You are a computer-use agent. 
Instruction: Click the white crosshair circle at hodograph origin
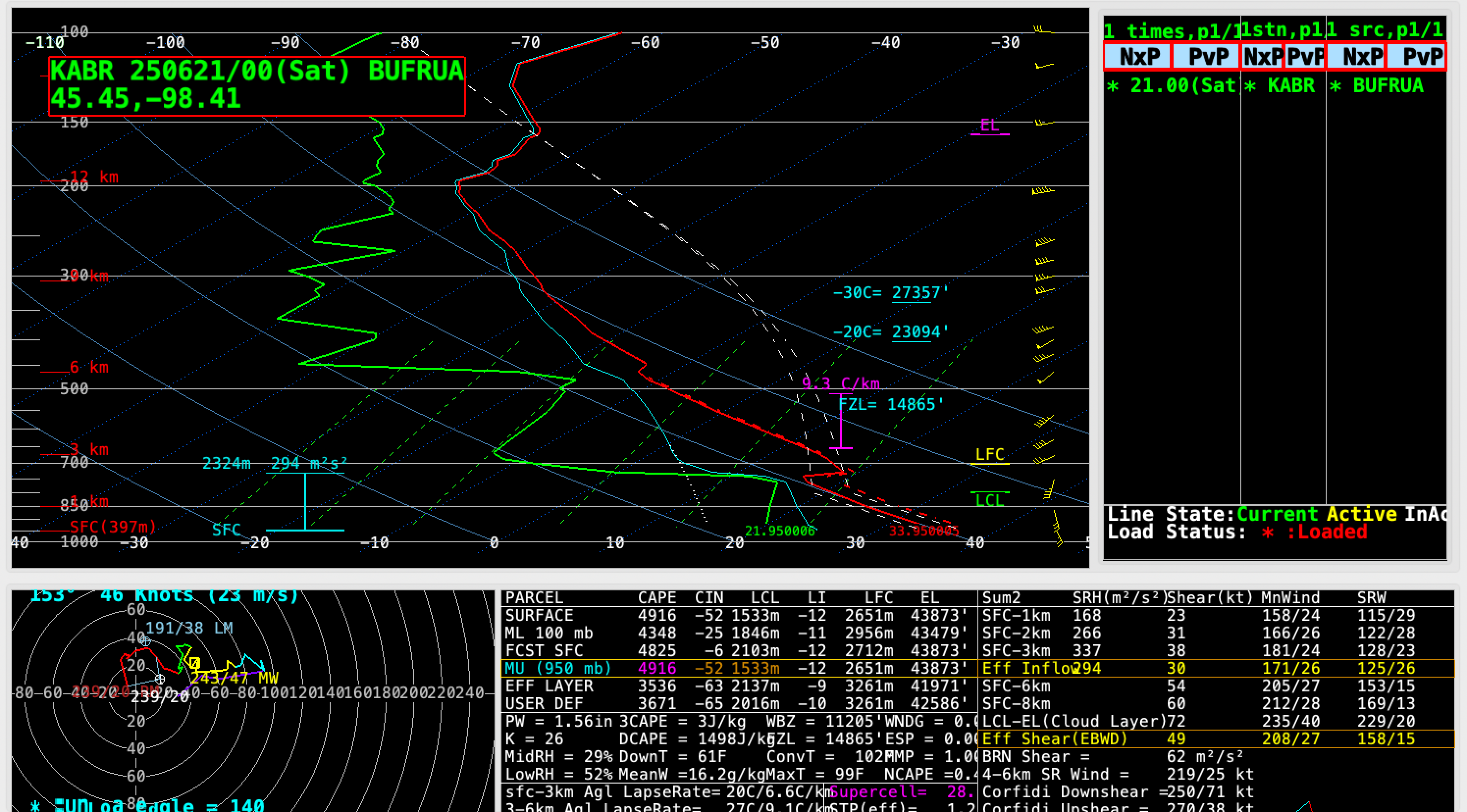[160, 680]
